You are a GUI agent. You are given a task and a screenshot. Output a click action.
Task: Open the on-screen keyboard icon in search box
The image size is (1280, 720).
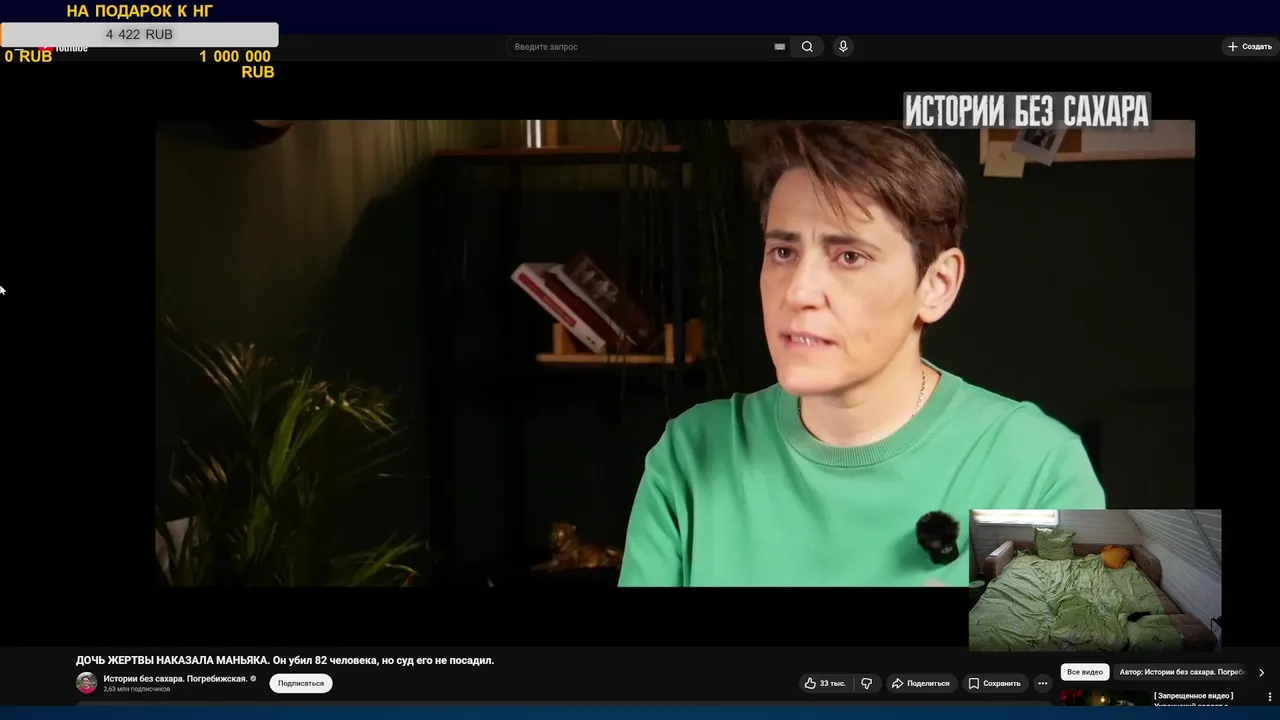(780, 47)
